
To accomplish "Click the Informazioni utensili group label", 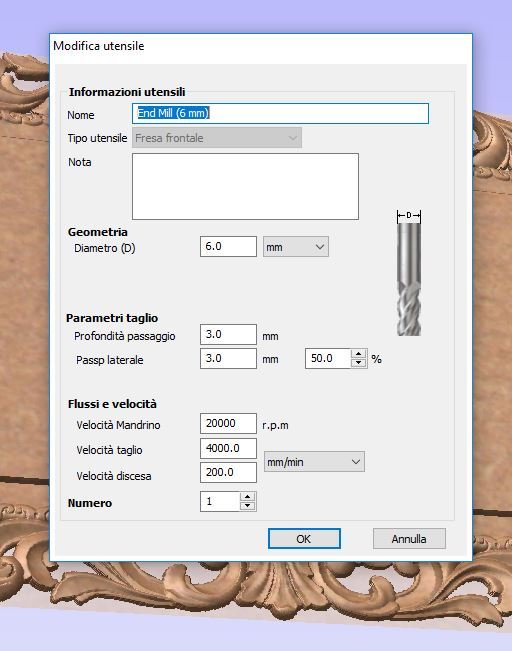I will coord(127,92).
